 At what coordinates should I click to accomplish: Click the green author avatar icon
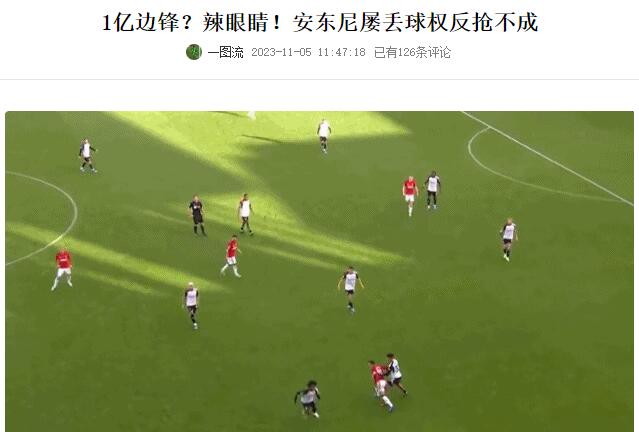194,52
